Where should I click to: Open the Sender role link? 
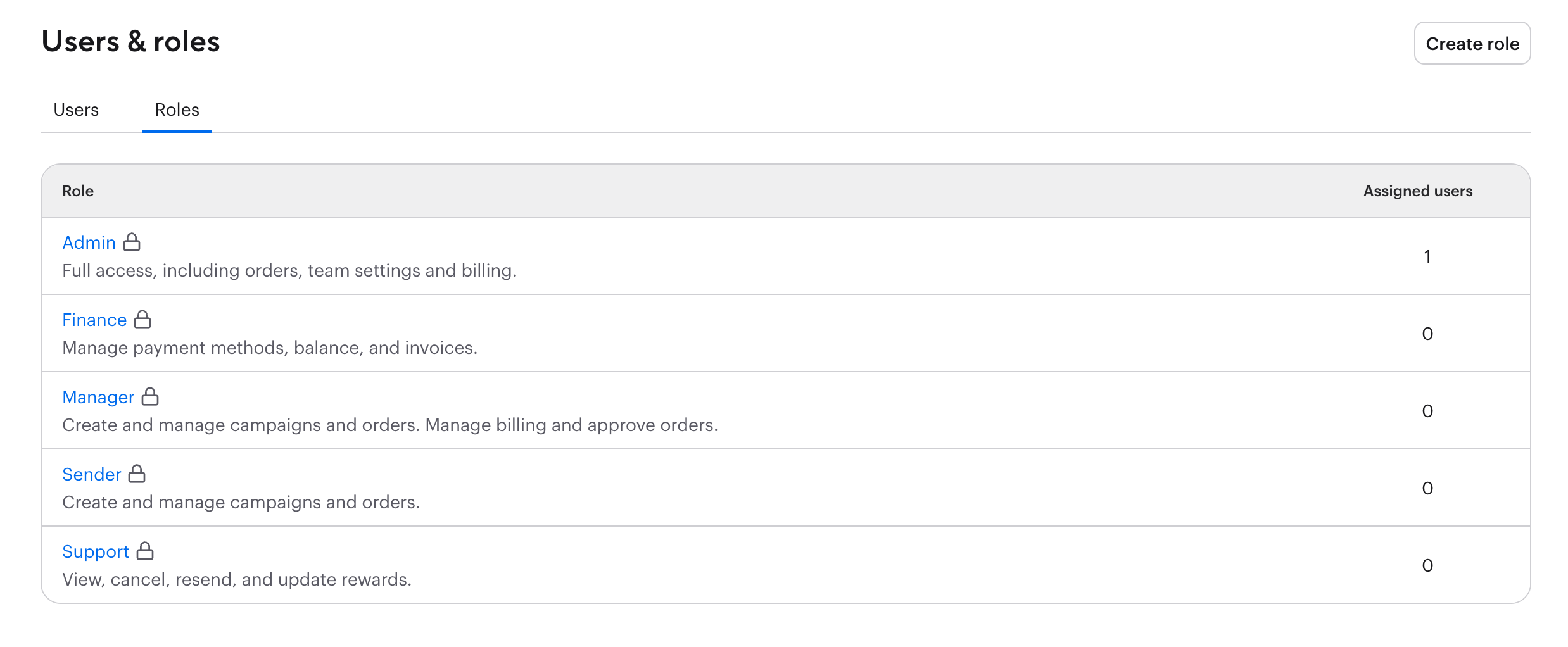[x=92, y=474]
